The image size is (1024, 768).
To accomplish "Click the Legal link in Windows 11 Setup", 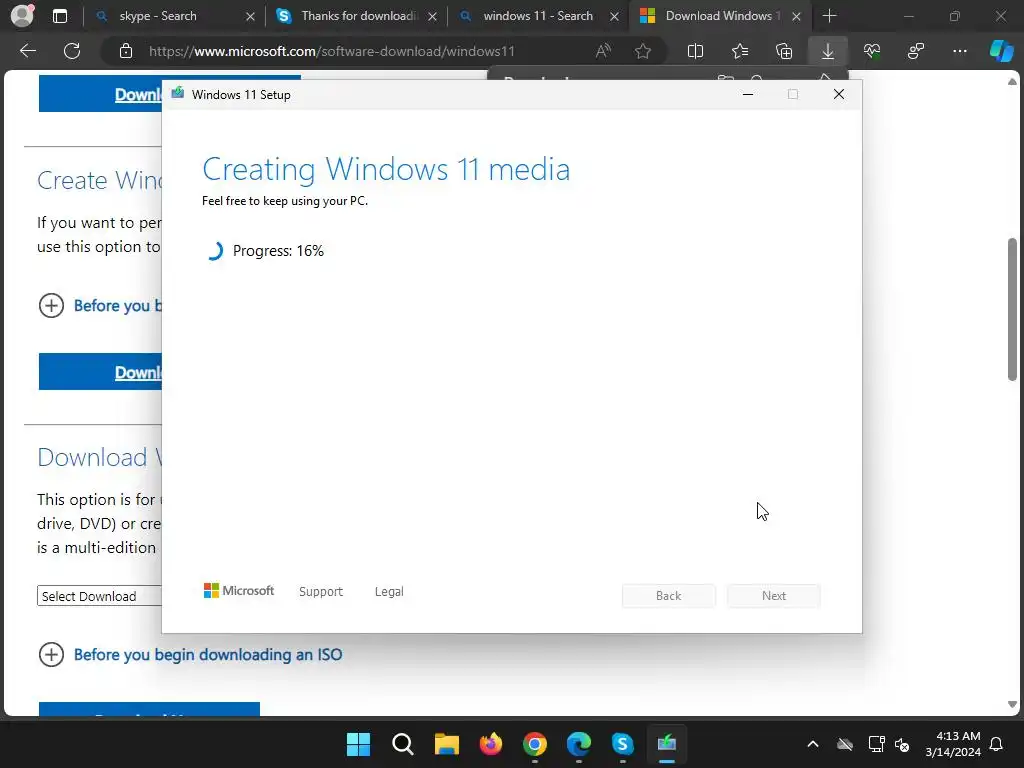I will pyautogui.click(x=389, y=592).
